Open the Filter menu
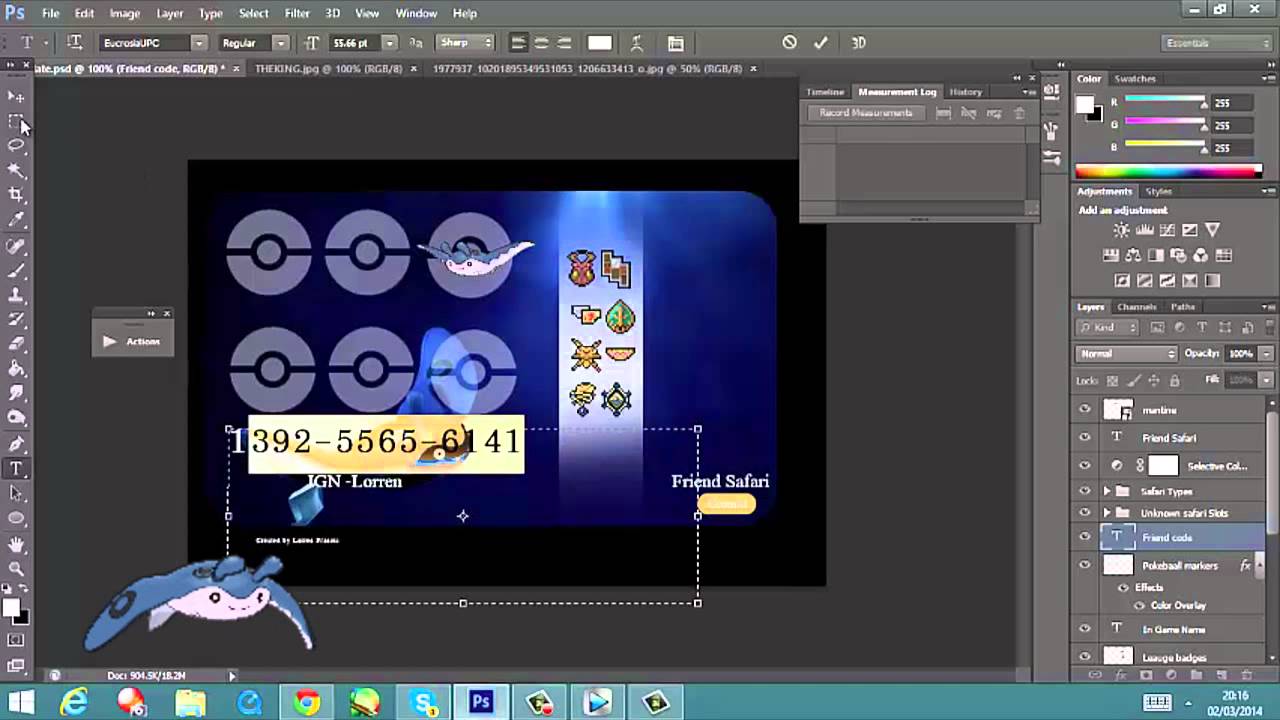Screen dimensions: 1280x720 [297, 13]
